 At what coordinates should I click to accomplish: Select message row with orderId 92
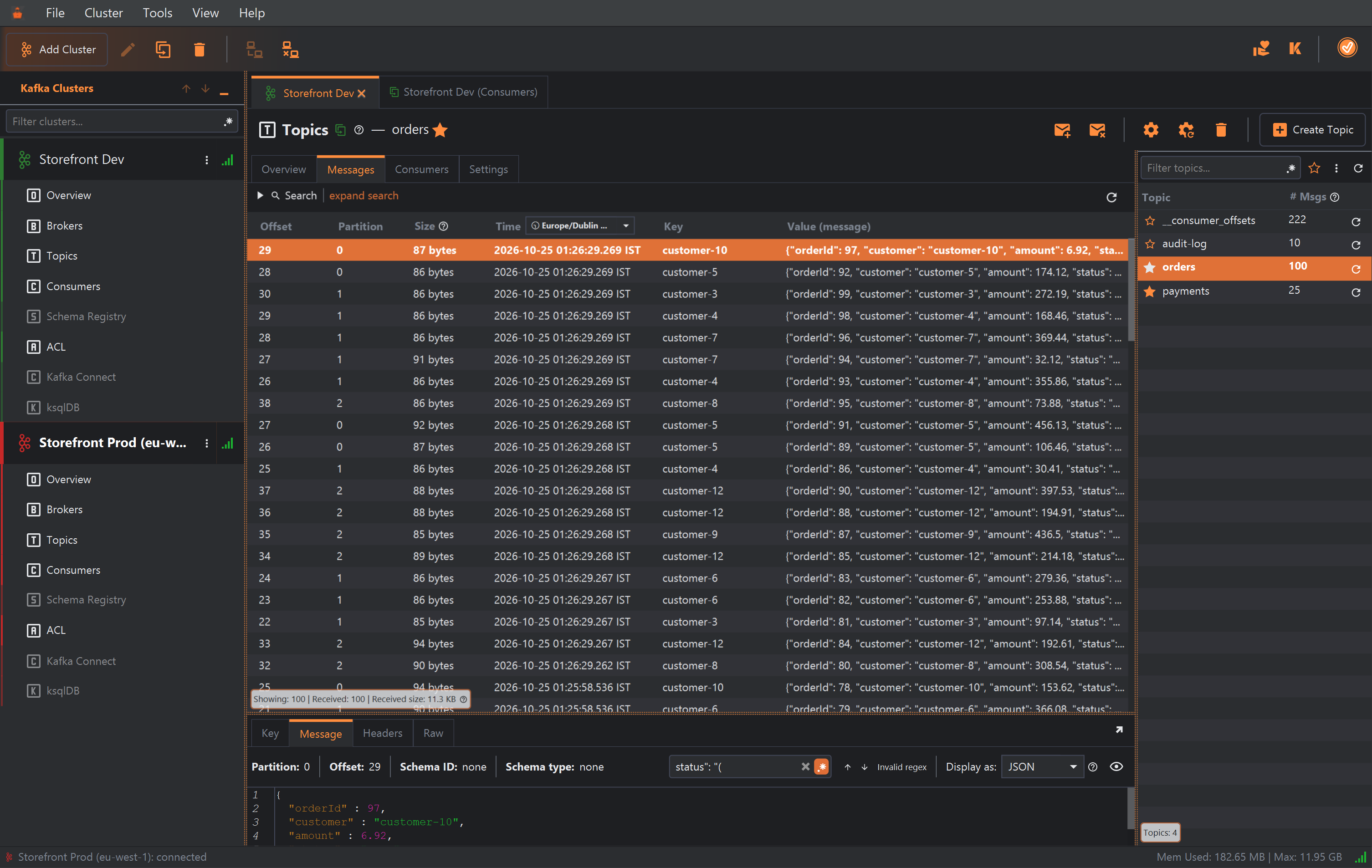(x=688, y=272)
